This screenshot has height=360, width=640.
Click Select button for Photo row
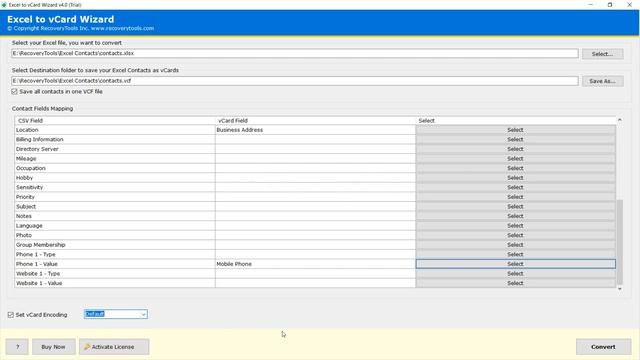point(516,236)
